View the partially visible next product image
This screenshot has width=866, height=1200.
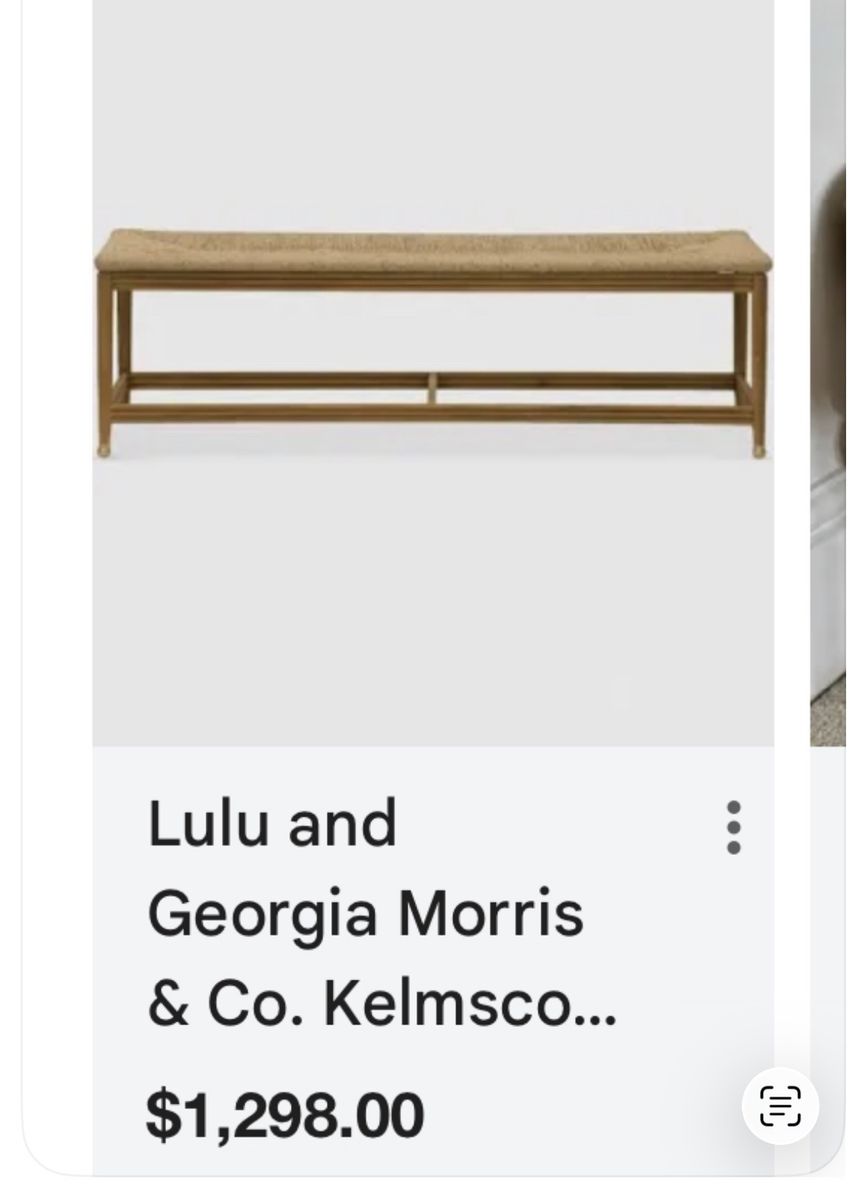(828, 373)
